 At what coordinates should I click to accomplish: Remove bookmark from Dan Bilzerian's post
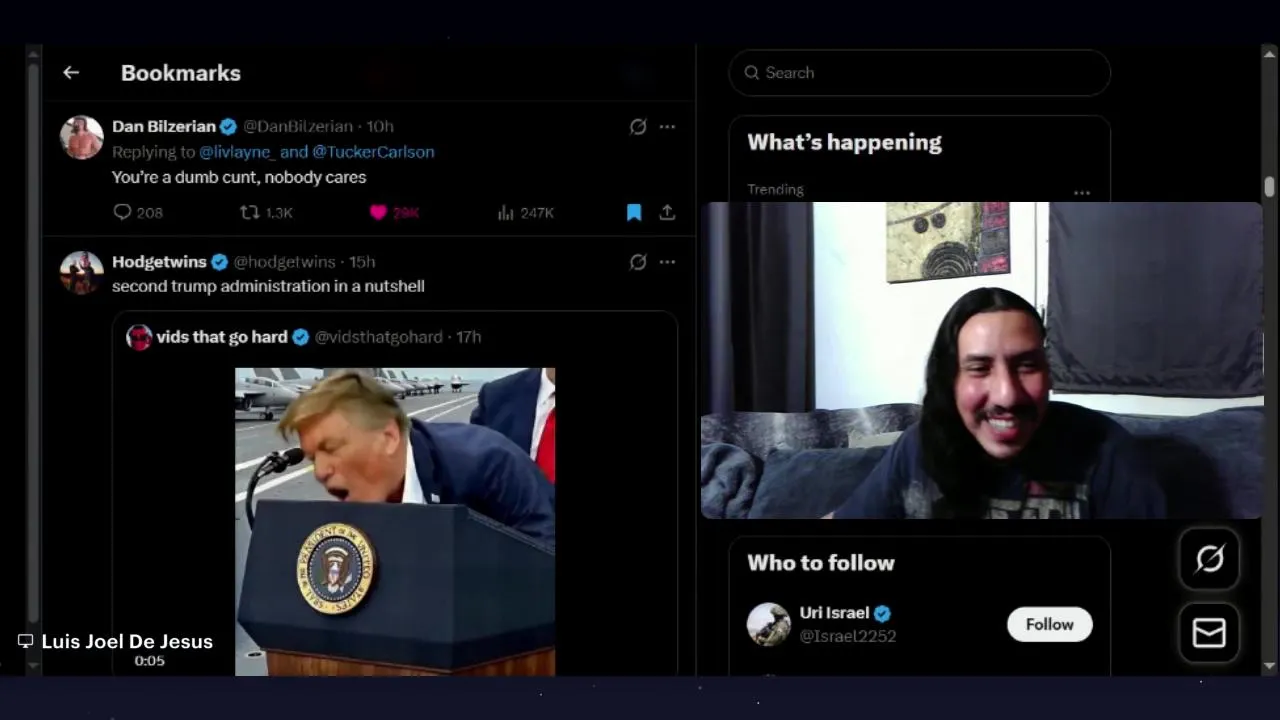634,212
